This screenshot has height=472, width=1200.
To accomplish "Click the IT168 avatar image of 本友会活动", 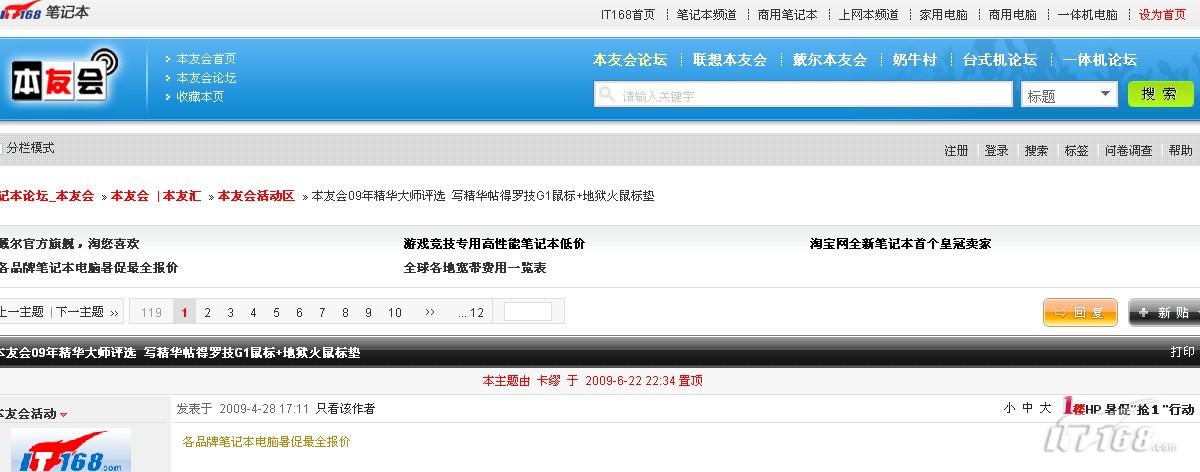I will coord(71,451).
